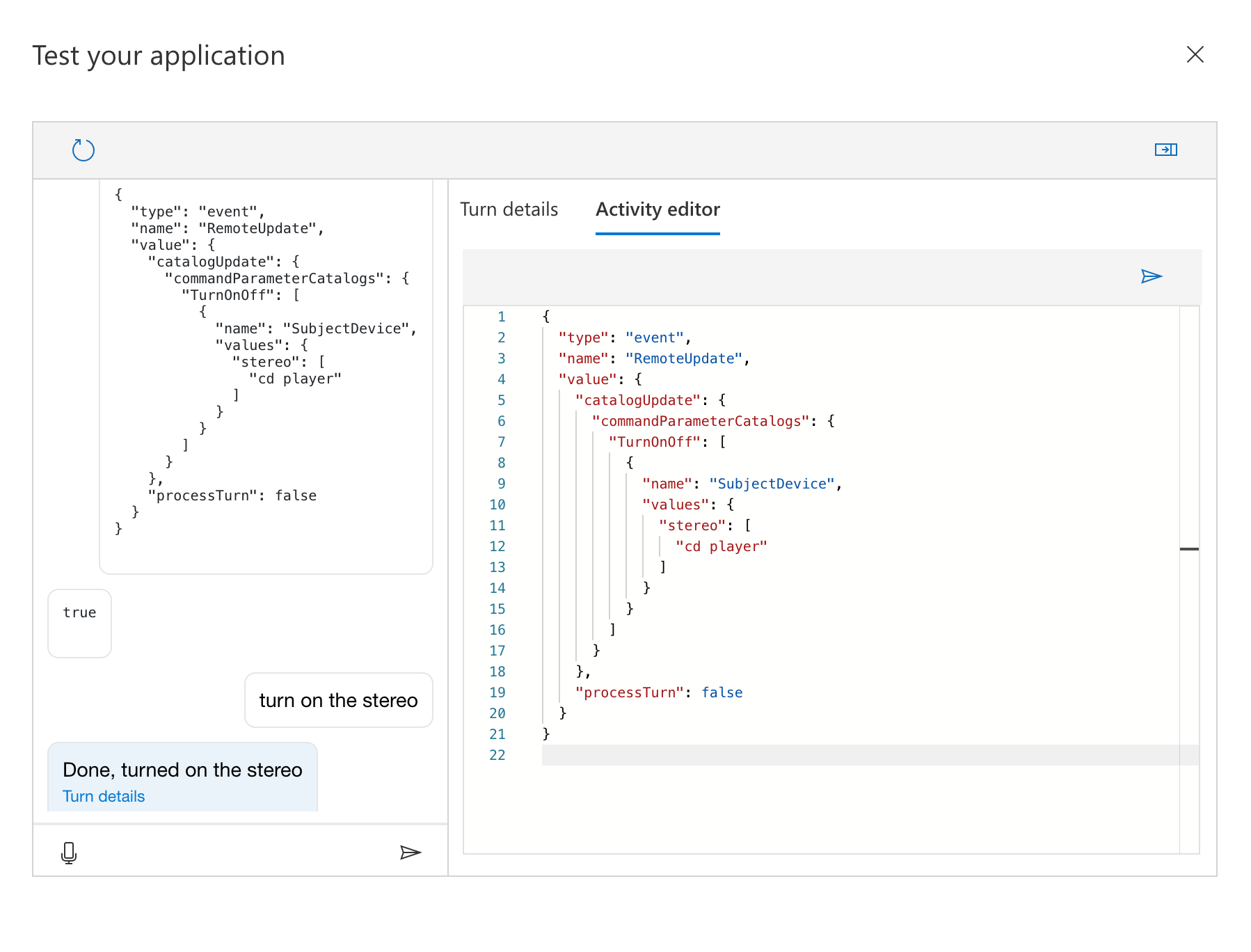Click "processTurn" key on editor line 19
The height and width of the screenshot is (952, 1251).
630,692
